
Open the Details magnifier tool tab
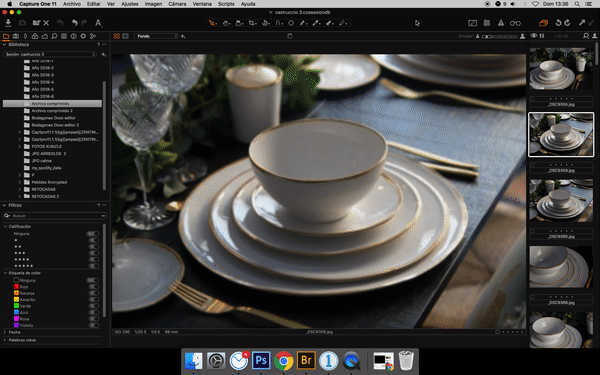54,36
